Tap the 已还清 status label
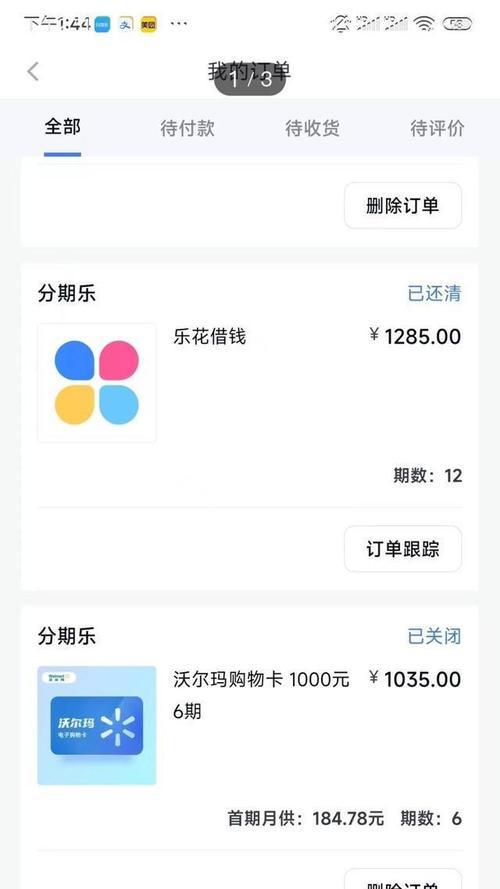Screen dimensions: 500x889 (434, 294)
